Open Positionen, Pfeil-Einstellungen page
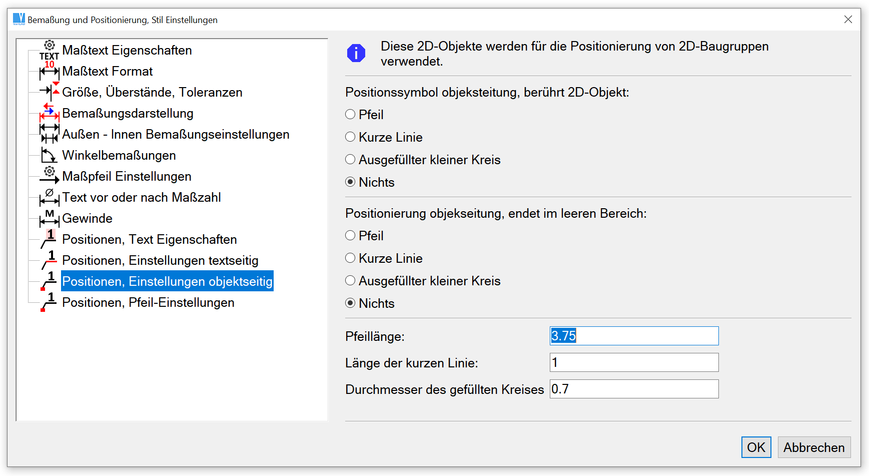Viewport: 869px width, 476px height. 148,302
